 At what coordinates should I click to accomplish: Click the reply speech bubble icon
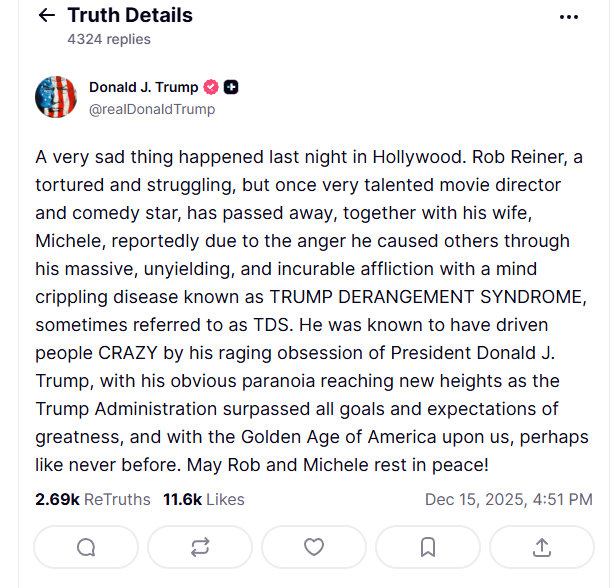(x=86, y=546)
